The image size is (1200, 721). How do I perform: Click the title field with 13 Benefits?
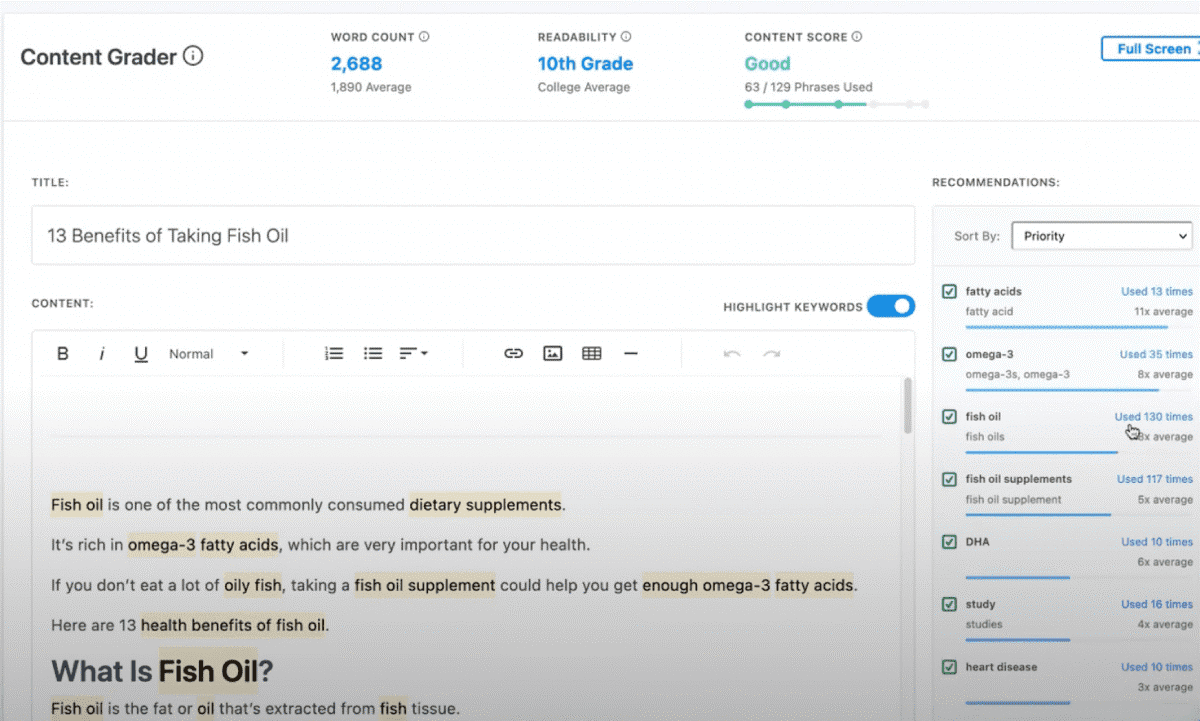473,235
